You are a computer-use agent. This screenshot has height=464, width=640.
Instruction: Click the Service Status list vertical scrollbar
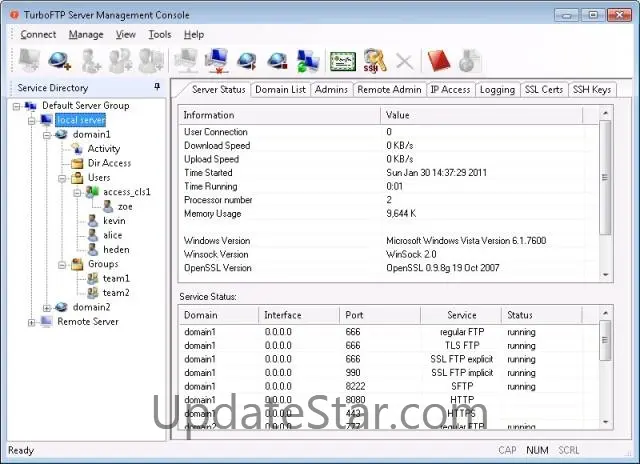(605, 370)
